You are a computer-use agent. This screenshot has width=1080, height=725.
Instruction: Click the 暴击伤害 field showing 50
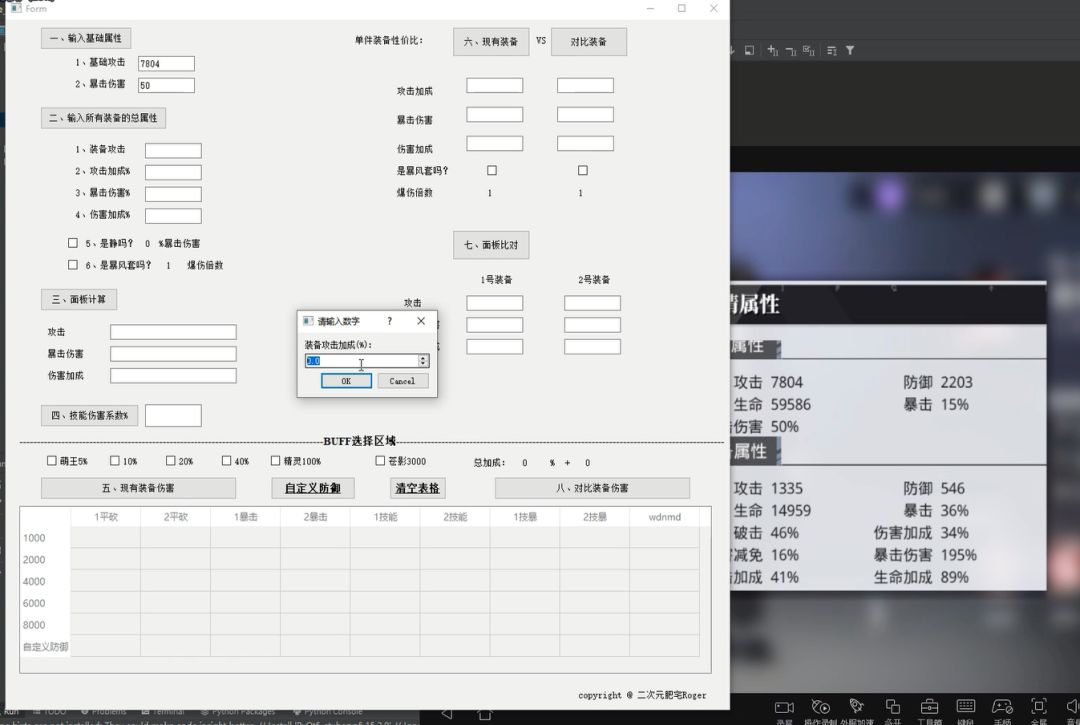point(166,85)
